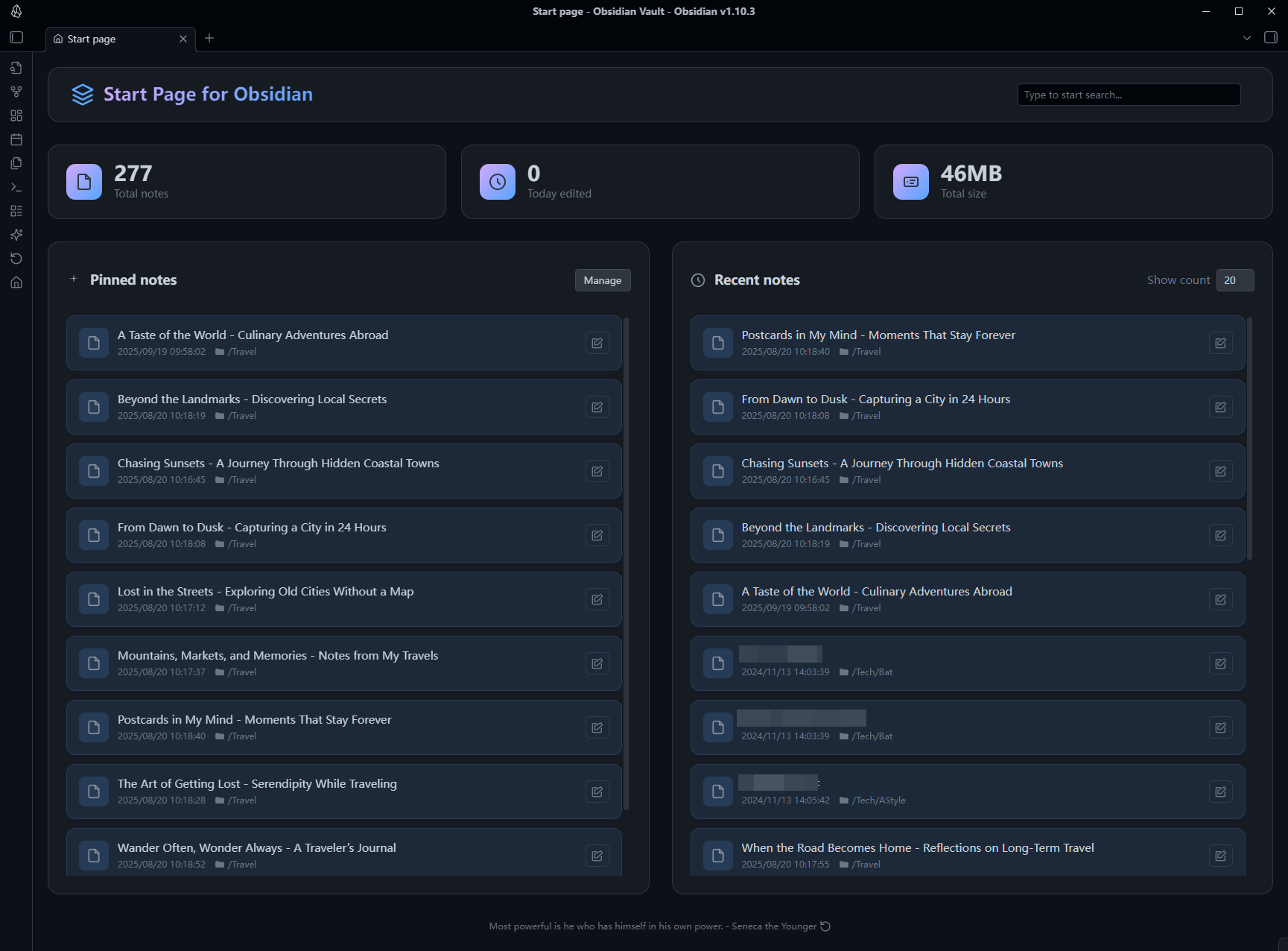Click the Today edited clock icon
The image size is (1288, 951).
point(498,182)
